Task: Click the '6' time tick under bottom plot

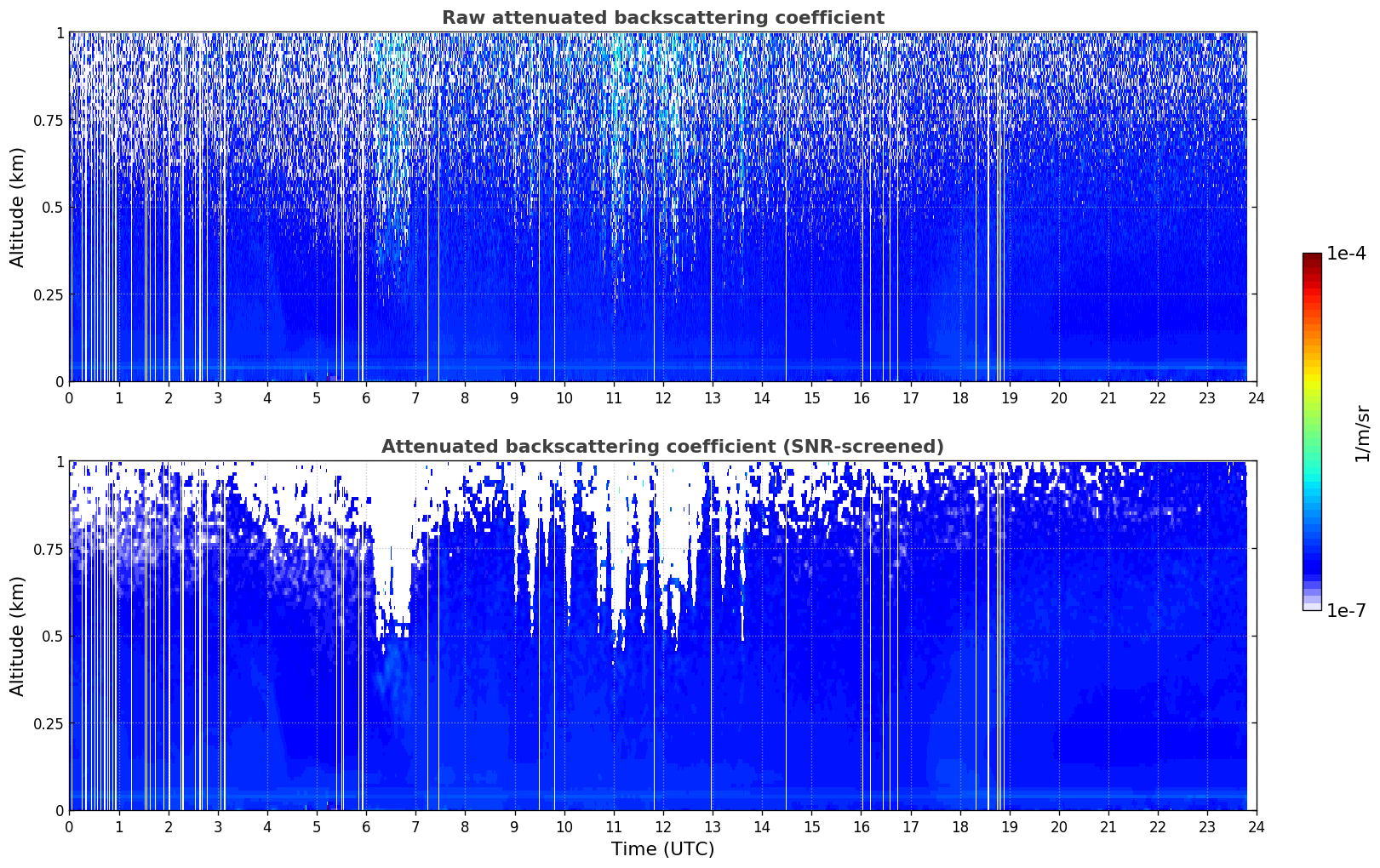Action: [x=366, y=826]
